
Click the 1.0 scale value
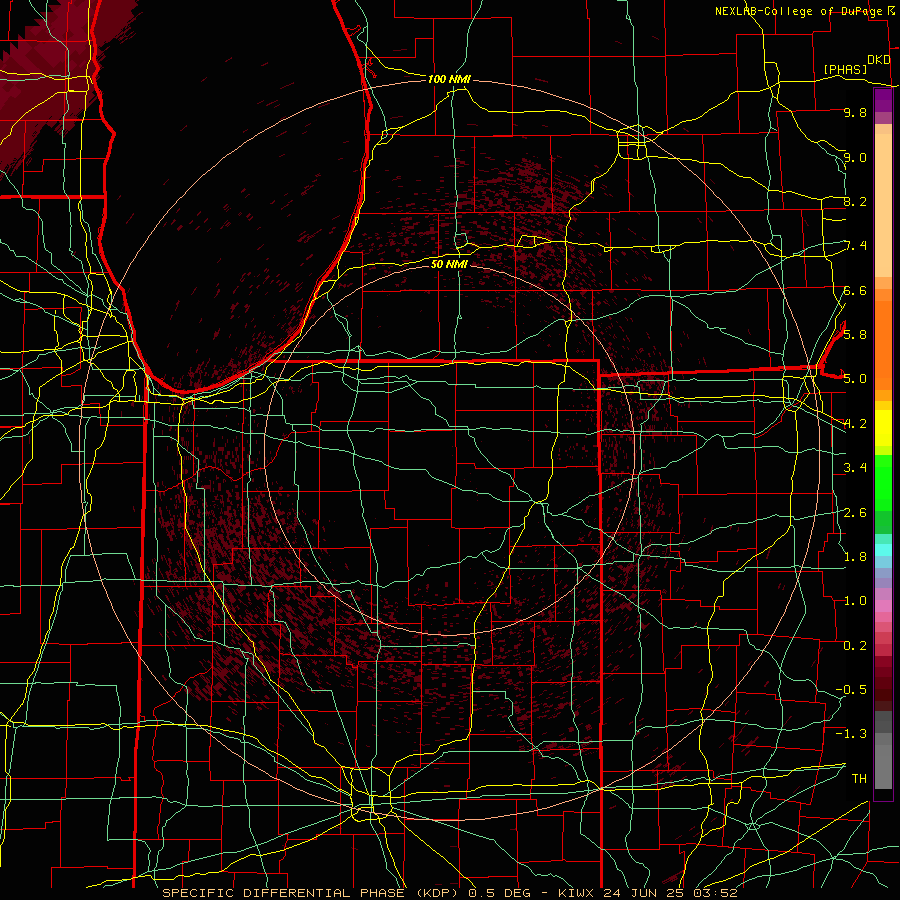pos(855,601)
